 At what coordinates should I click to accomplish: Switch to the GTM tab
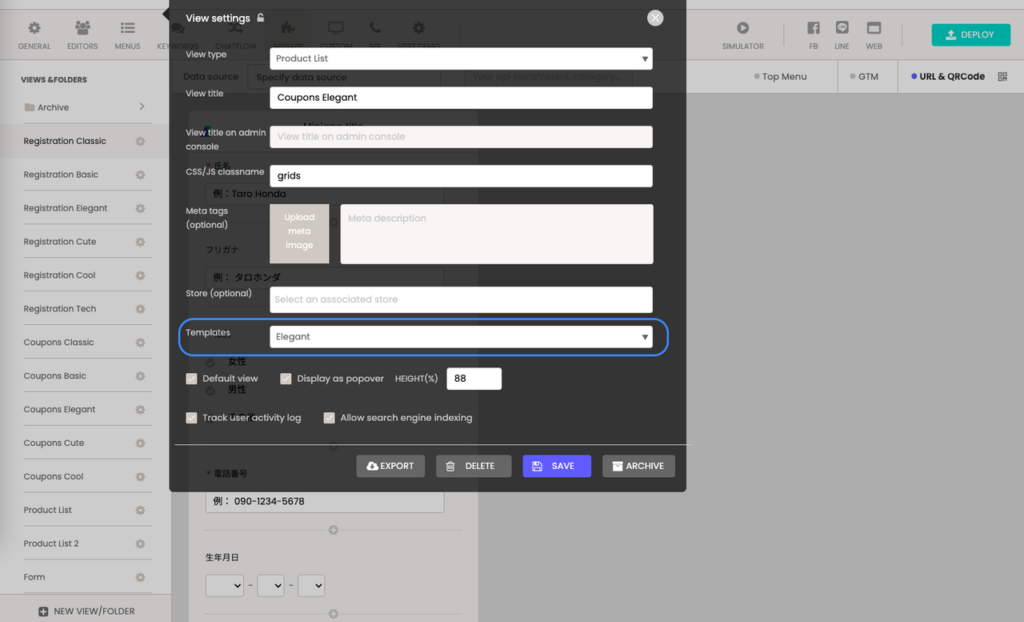tap(863, 76)
